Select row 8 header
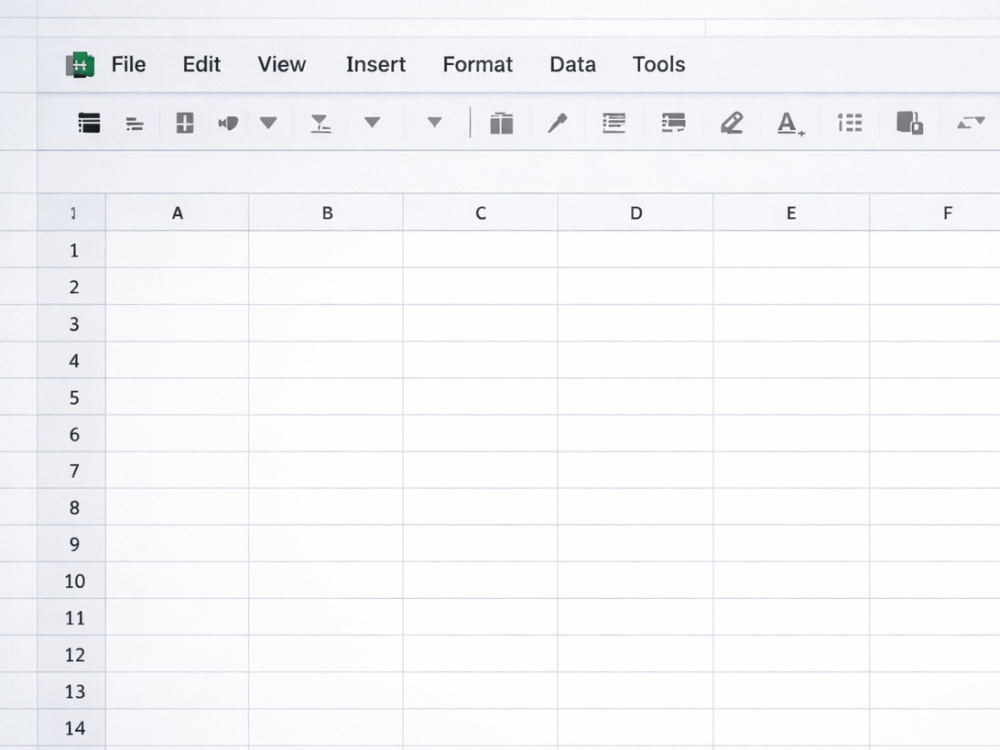 [71, 507]
